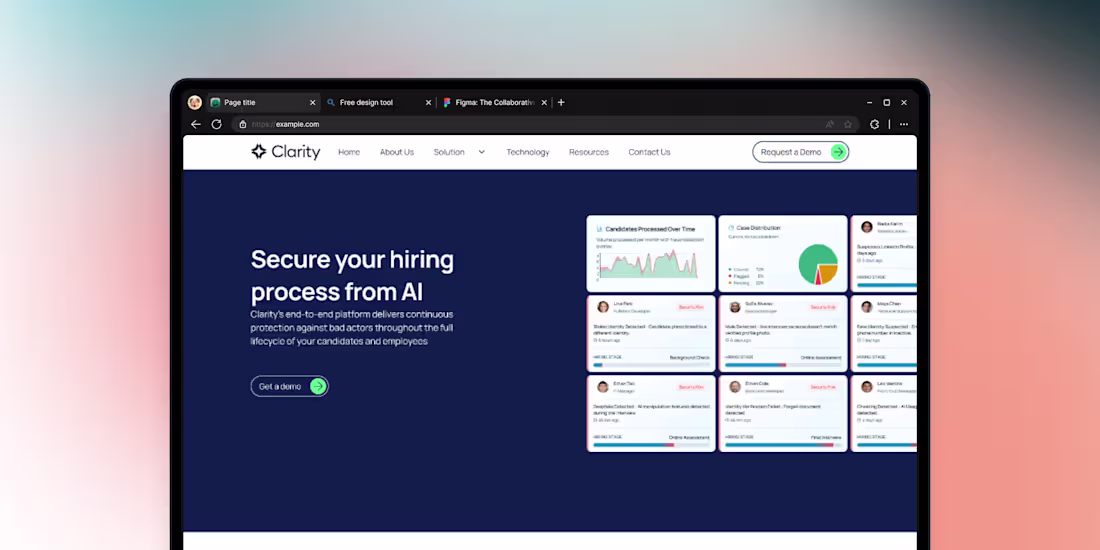Click the Flagged legend entry in Case Distribution
The height and width of the screenshot is (550, 1100).
tap(746, 276)
